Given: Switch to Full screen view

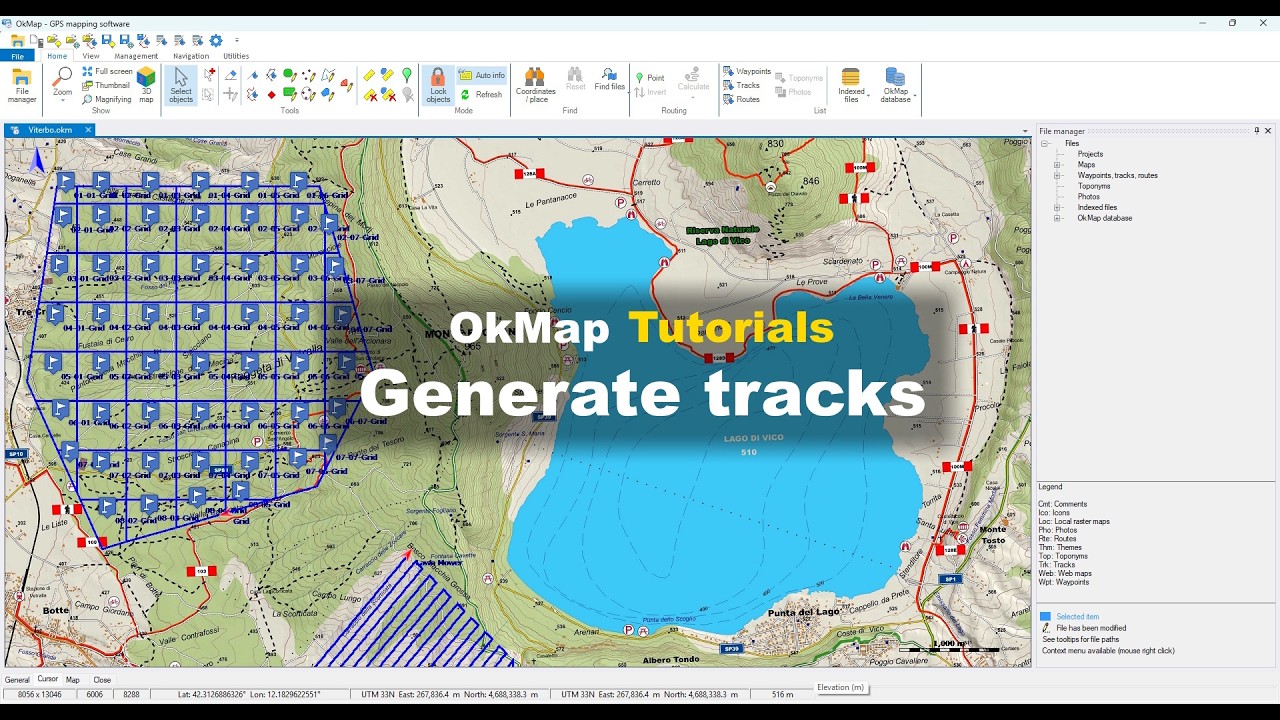Looking at the screenshot, I should (x=107, y=72).
